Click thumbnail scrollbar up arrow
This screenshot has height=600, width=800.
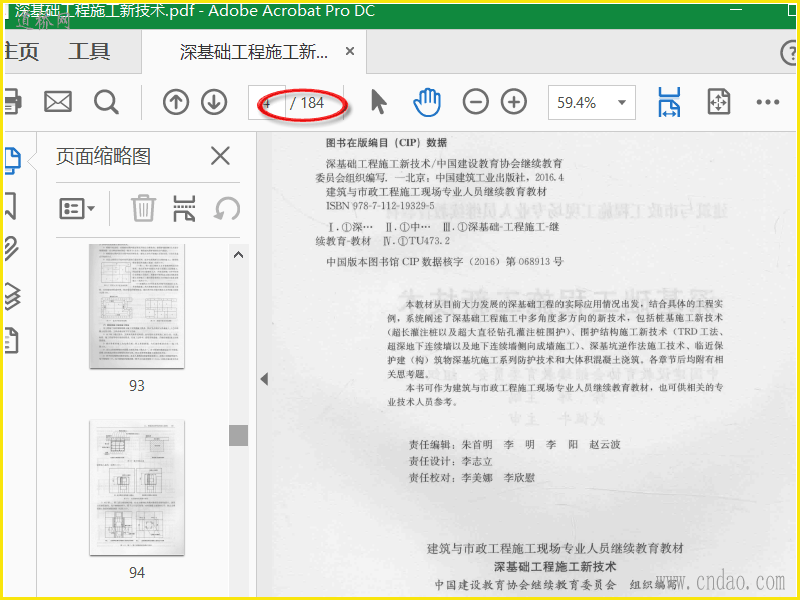click(x=238, y=255)
